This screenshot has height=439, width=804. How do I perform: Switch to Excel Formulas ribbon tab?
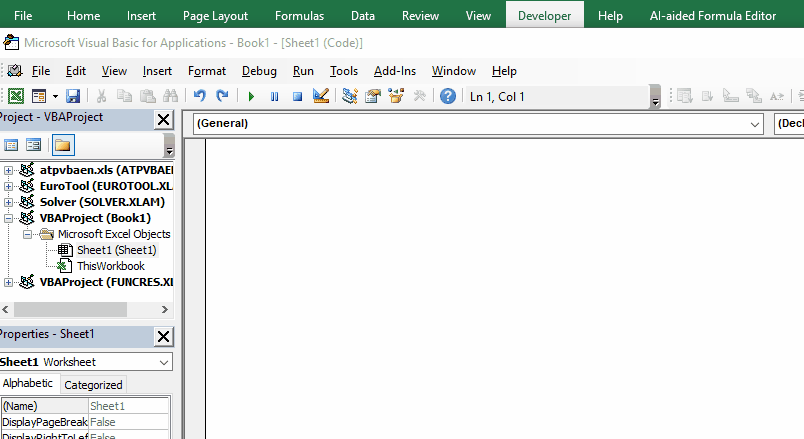tap(299, 15)
